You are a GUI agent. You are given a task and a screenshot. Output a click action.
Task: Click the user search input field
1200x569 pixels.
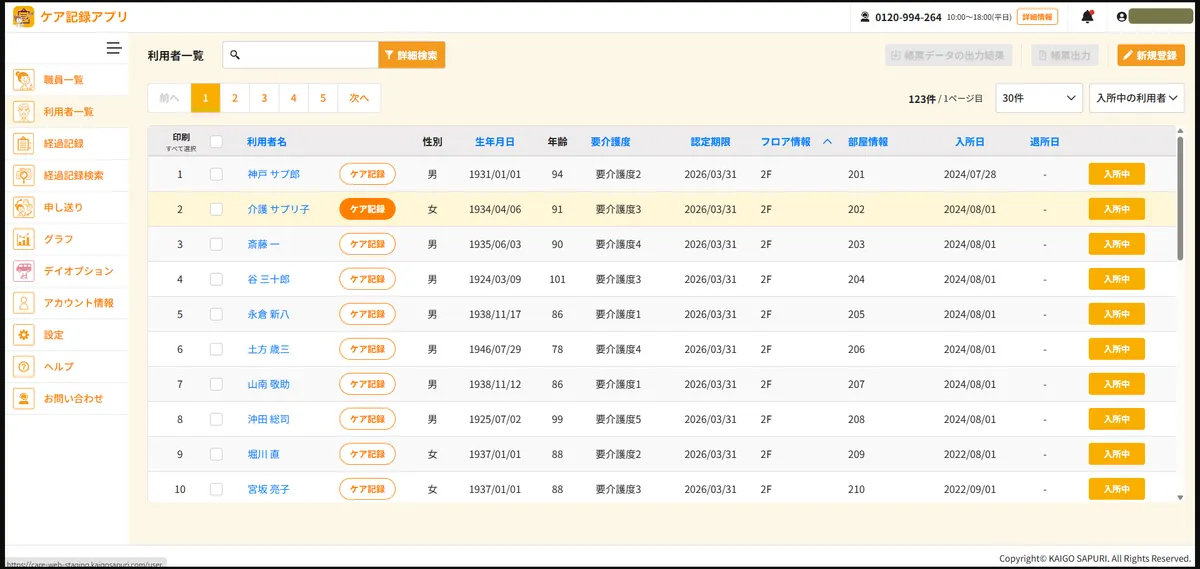point(300,55)
